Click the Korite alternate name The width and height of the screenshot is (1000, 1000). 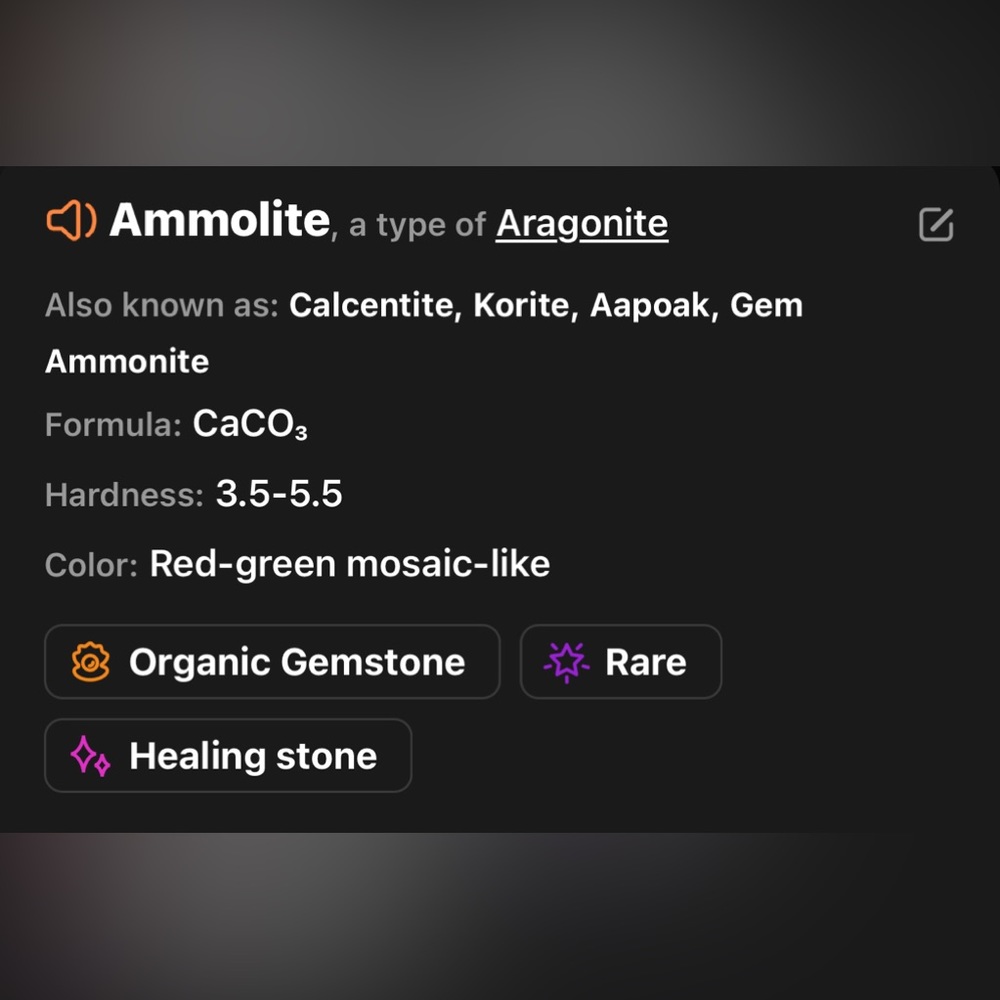[521, 305]
